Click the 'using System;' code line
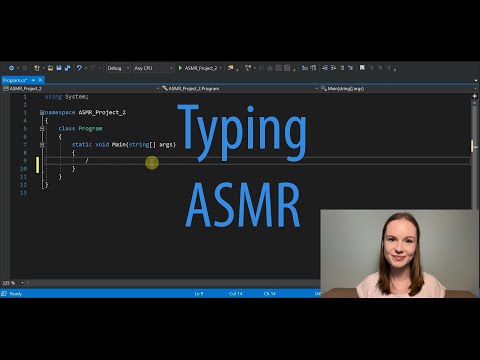480x360 pixels. [x=67, y=97]
